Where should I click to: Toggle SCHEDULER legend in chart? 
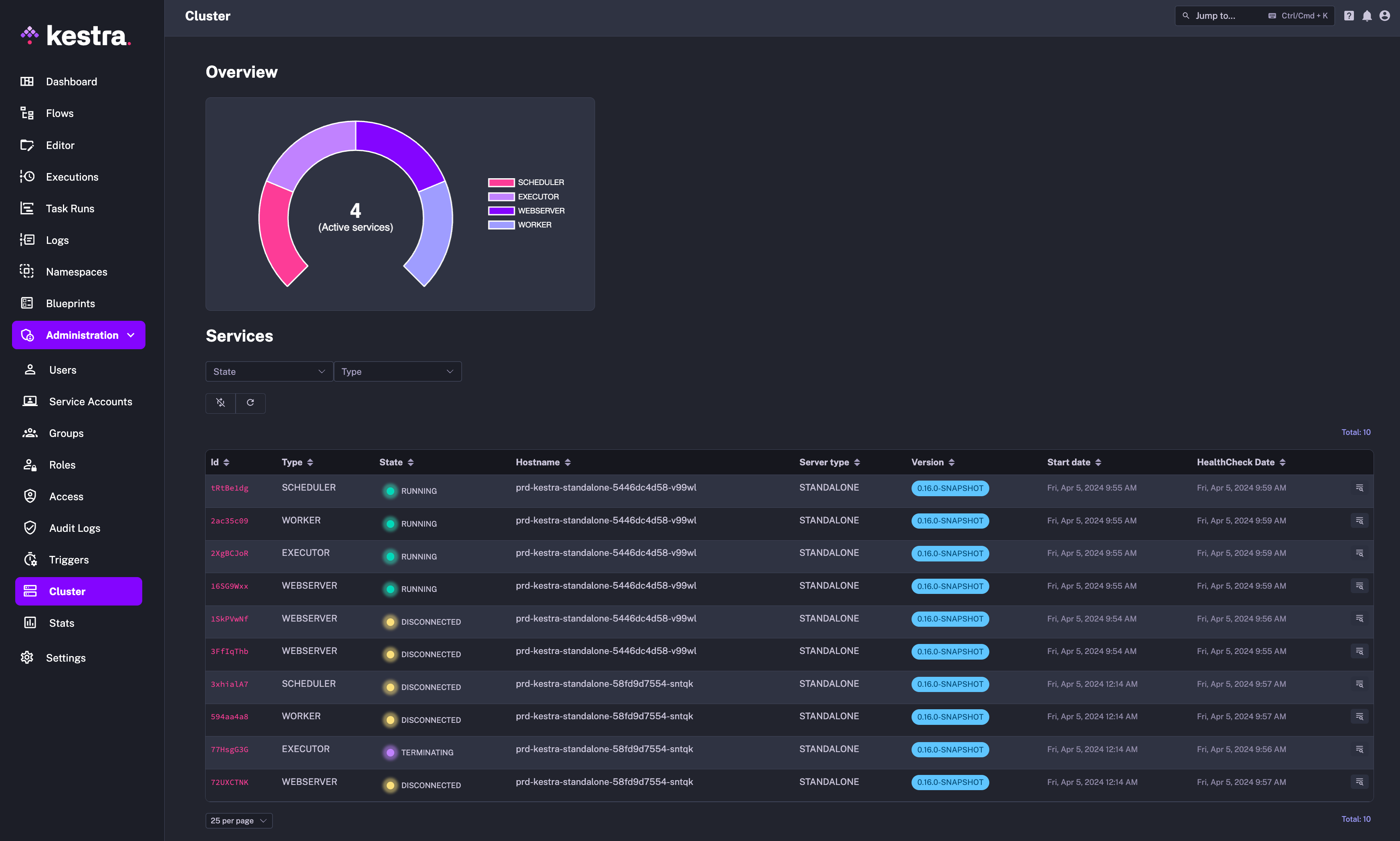coord(526,183)
